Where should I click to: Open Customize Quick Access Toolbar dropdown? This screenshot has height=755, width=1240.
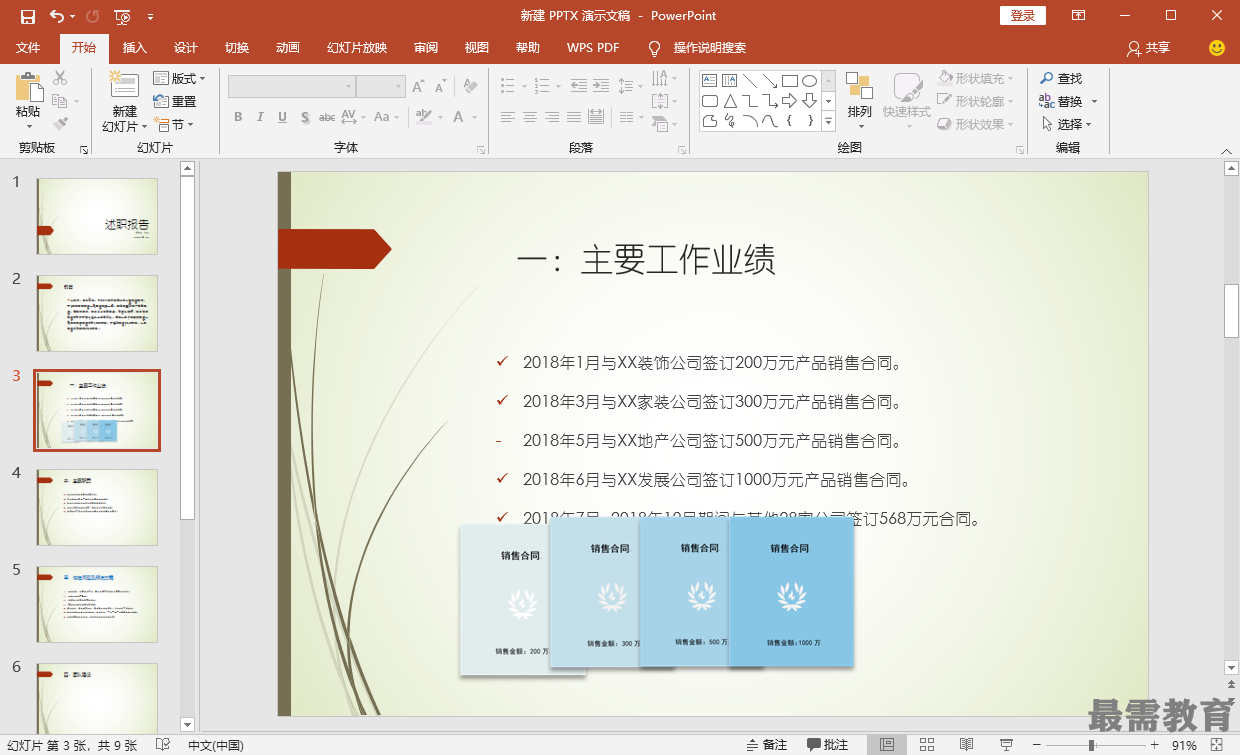point(150,16)
